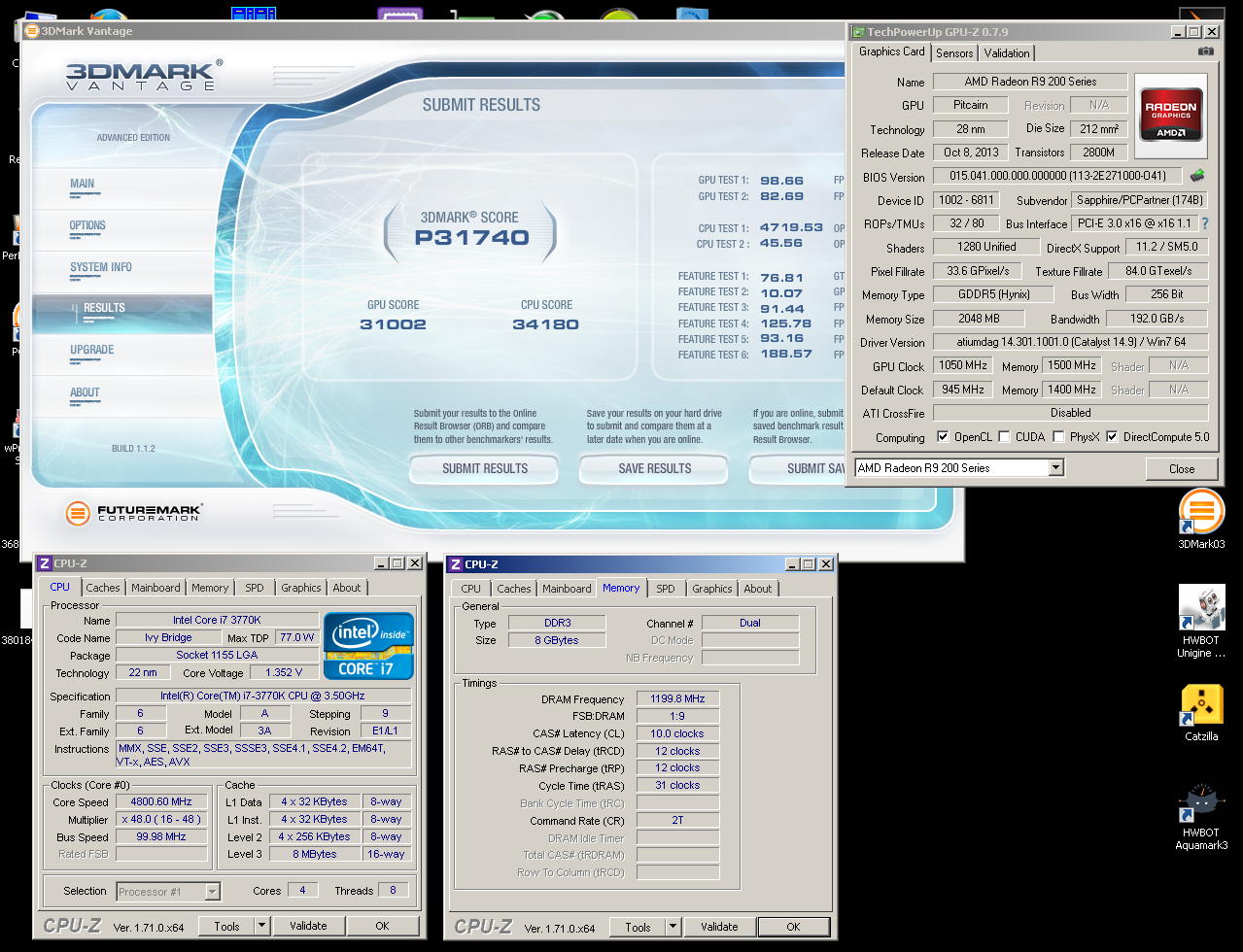Click the Close button in GPU-Z
Image resolution: width=1243 pixels, height=952 pixels.
coord(1182,468)
